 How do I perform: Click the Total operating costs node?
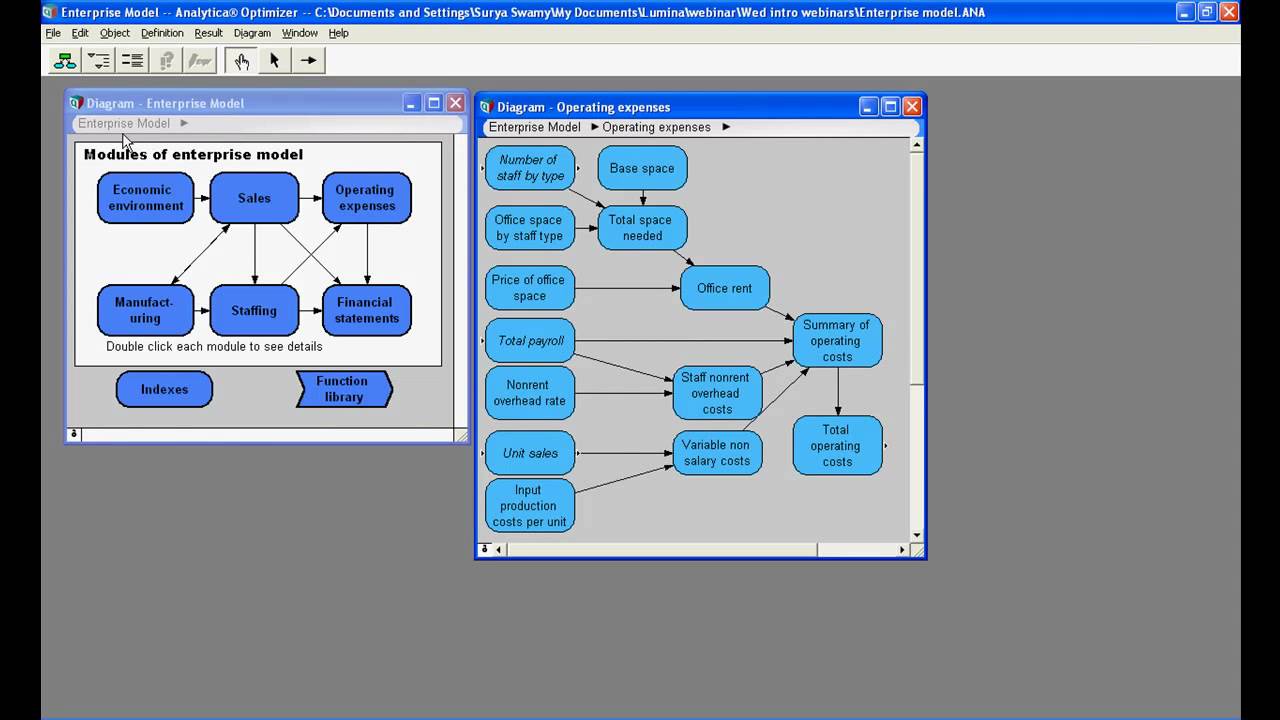837,446
